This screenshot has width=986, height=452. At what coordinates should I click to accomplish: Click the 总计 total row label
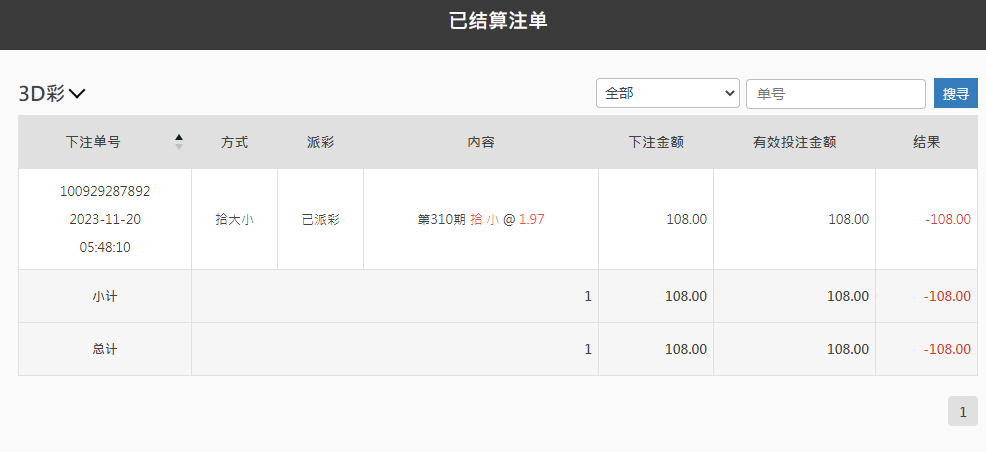pos(105,349)
